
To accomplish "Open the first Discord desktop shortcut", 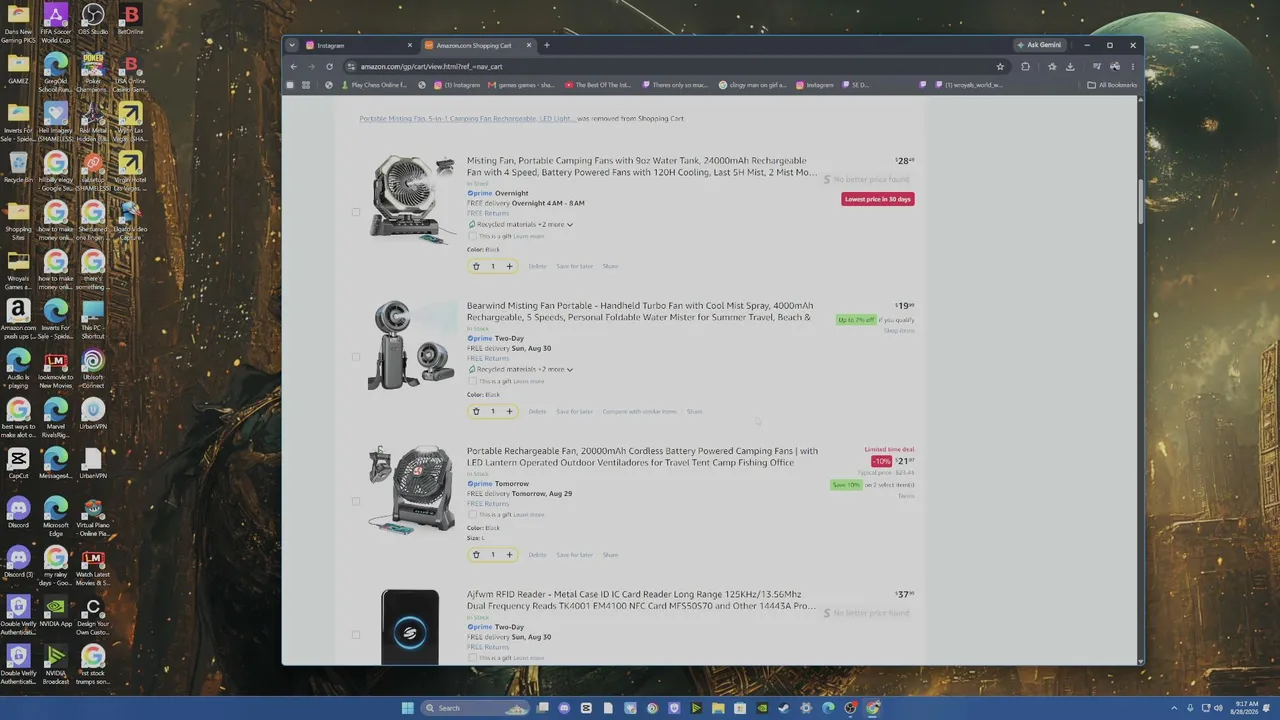I will [18, 513].
